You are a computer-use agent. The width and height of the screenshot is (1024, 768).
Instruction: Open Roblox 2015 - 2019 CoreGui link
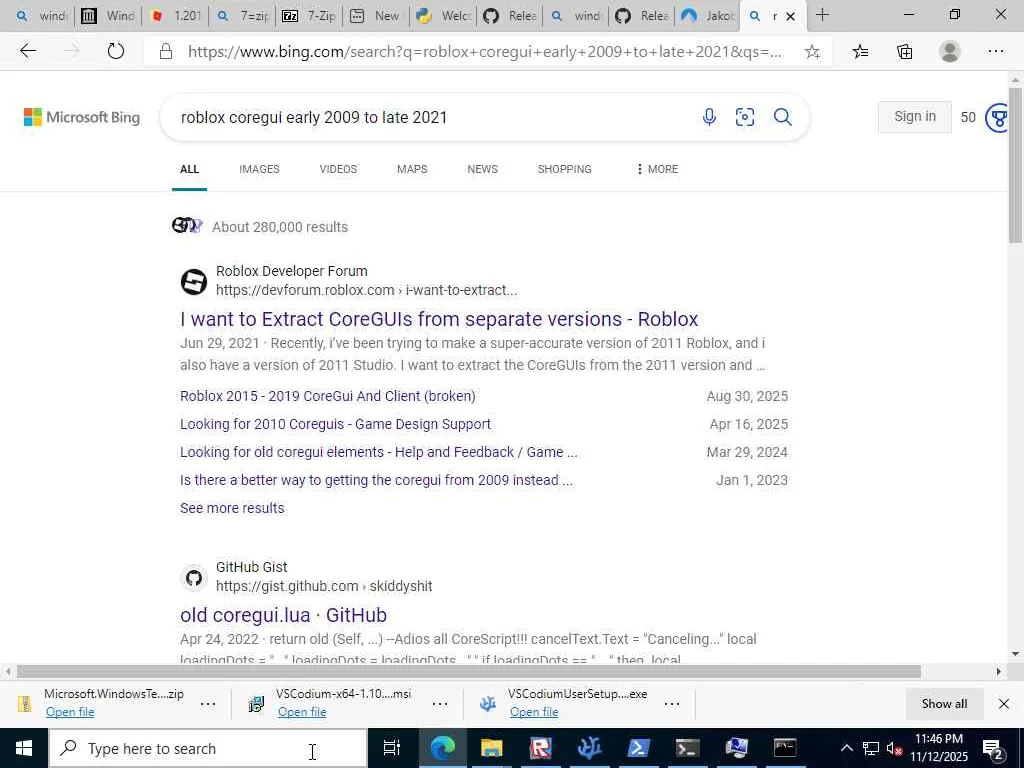point(328,396)
